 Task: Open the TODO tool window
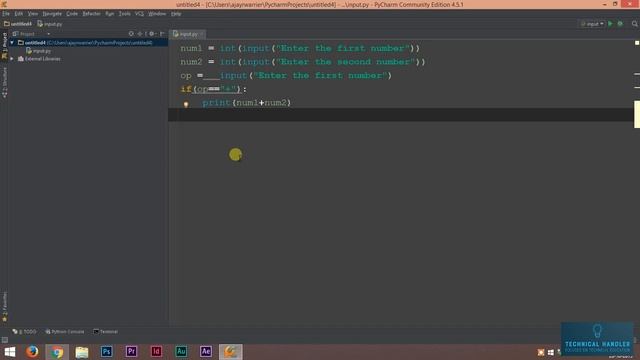tap(24, 331)
